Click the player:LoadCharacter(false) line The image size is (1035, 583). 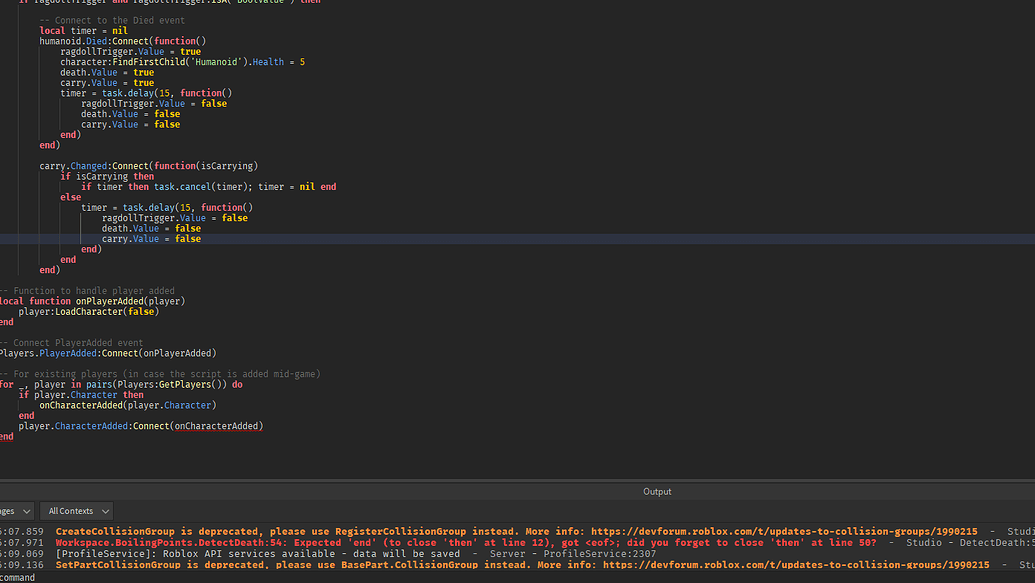88,312
